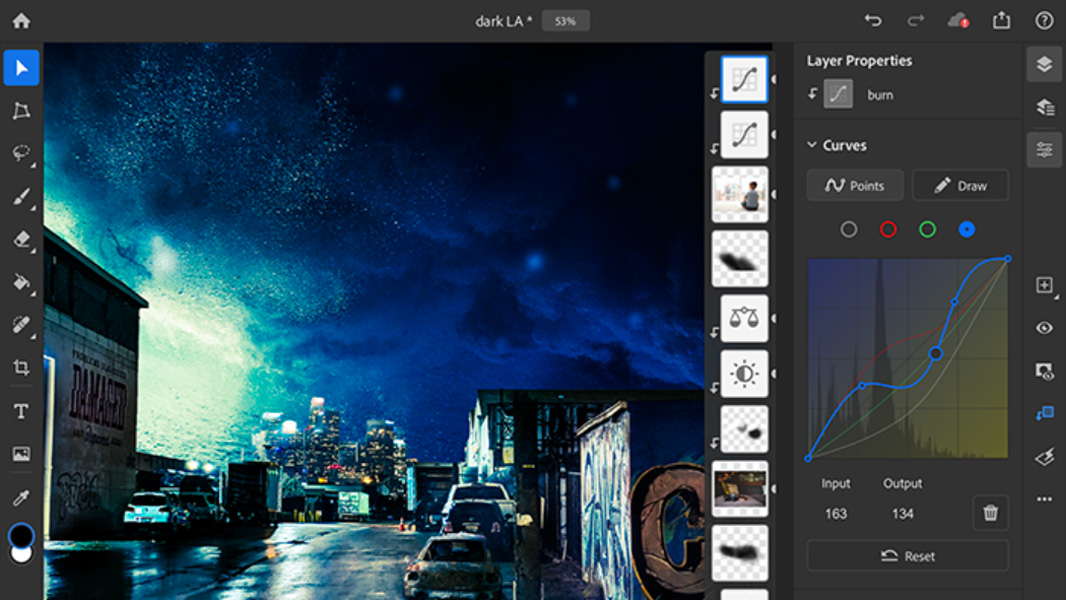
Task: Open the dark LA document title
Action: (504, 21)
